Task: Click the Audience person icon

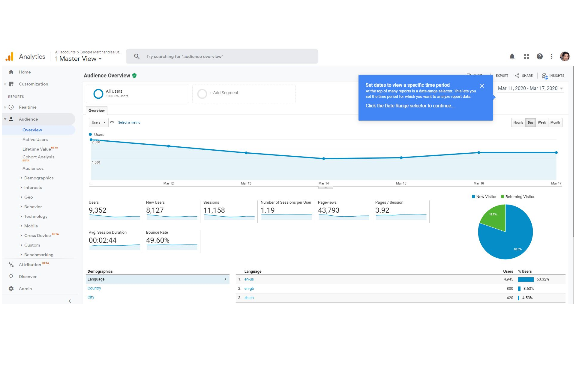Action: tap(11, 119)
